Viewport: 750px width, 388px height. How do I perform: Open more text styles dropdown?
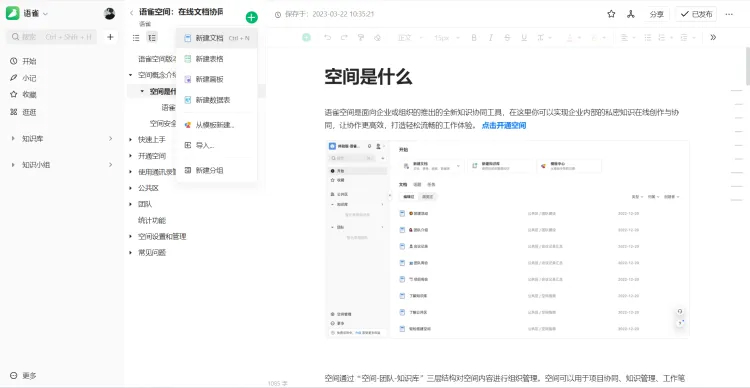click(544, 37)
